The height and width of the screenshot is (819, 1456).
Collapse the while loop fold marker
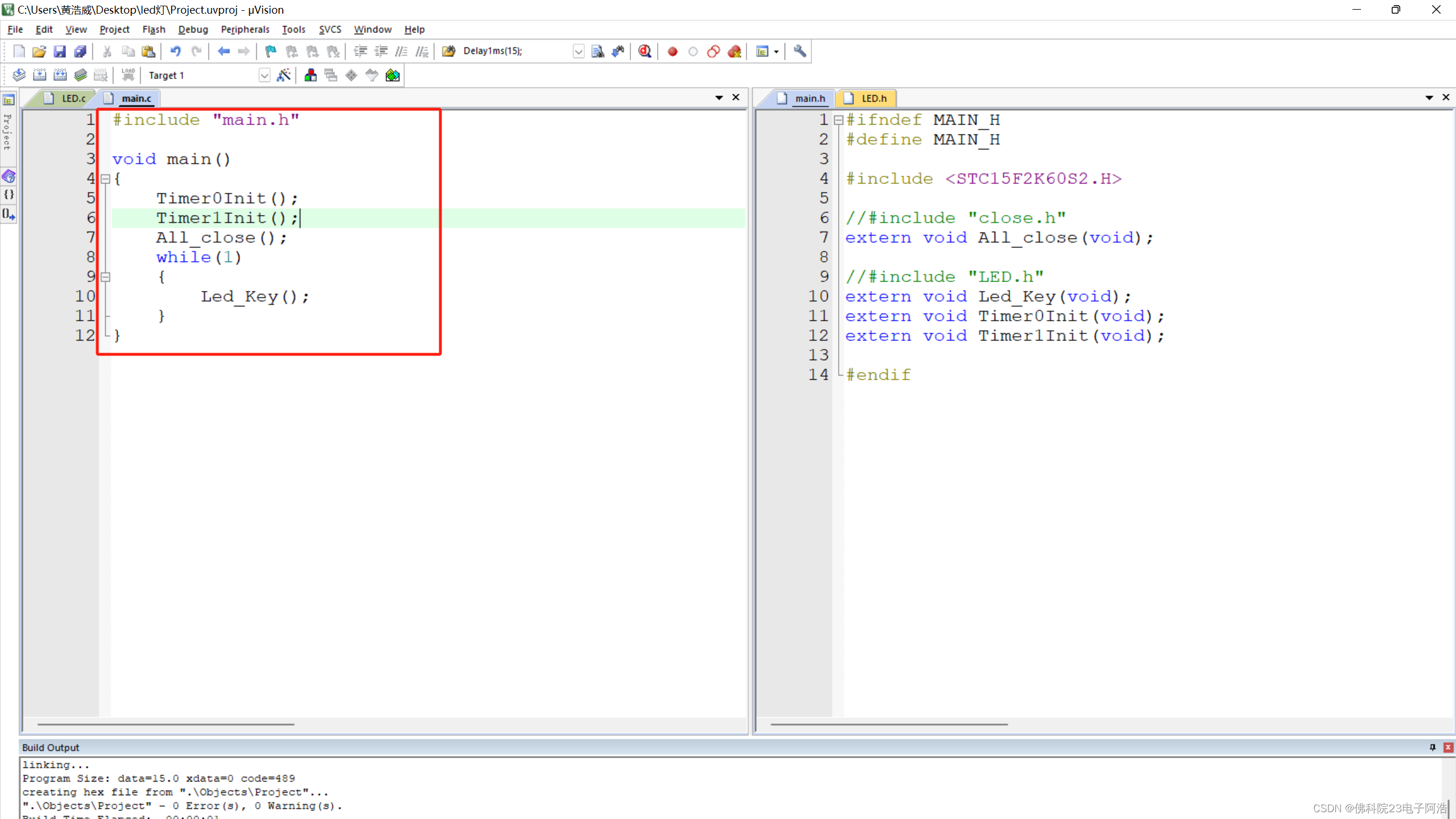click(x=105, y=277)
